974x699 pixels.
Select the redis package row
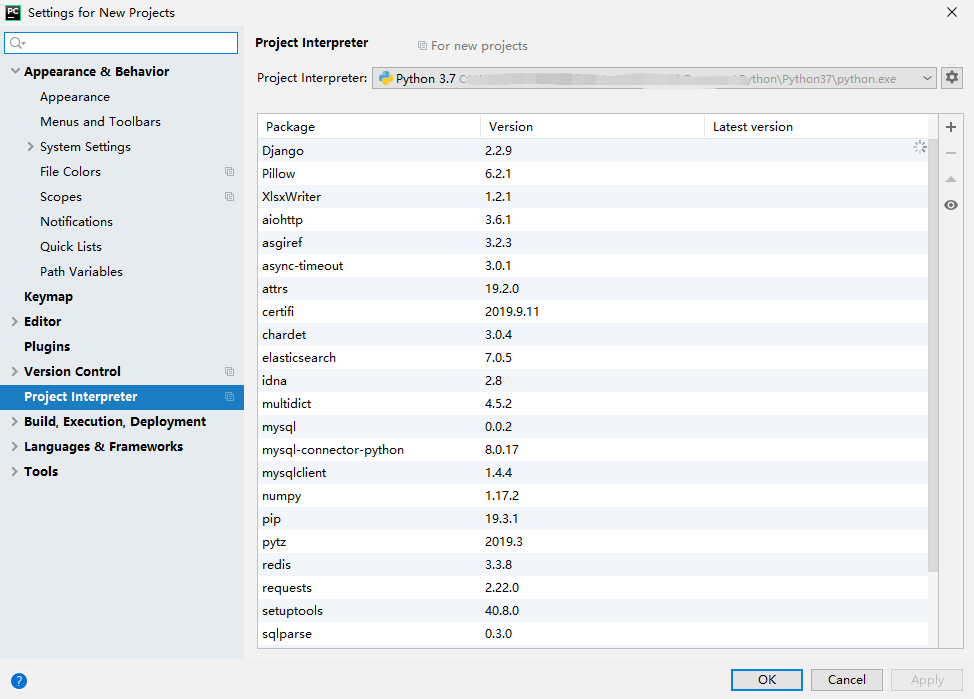(593, 564)
